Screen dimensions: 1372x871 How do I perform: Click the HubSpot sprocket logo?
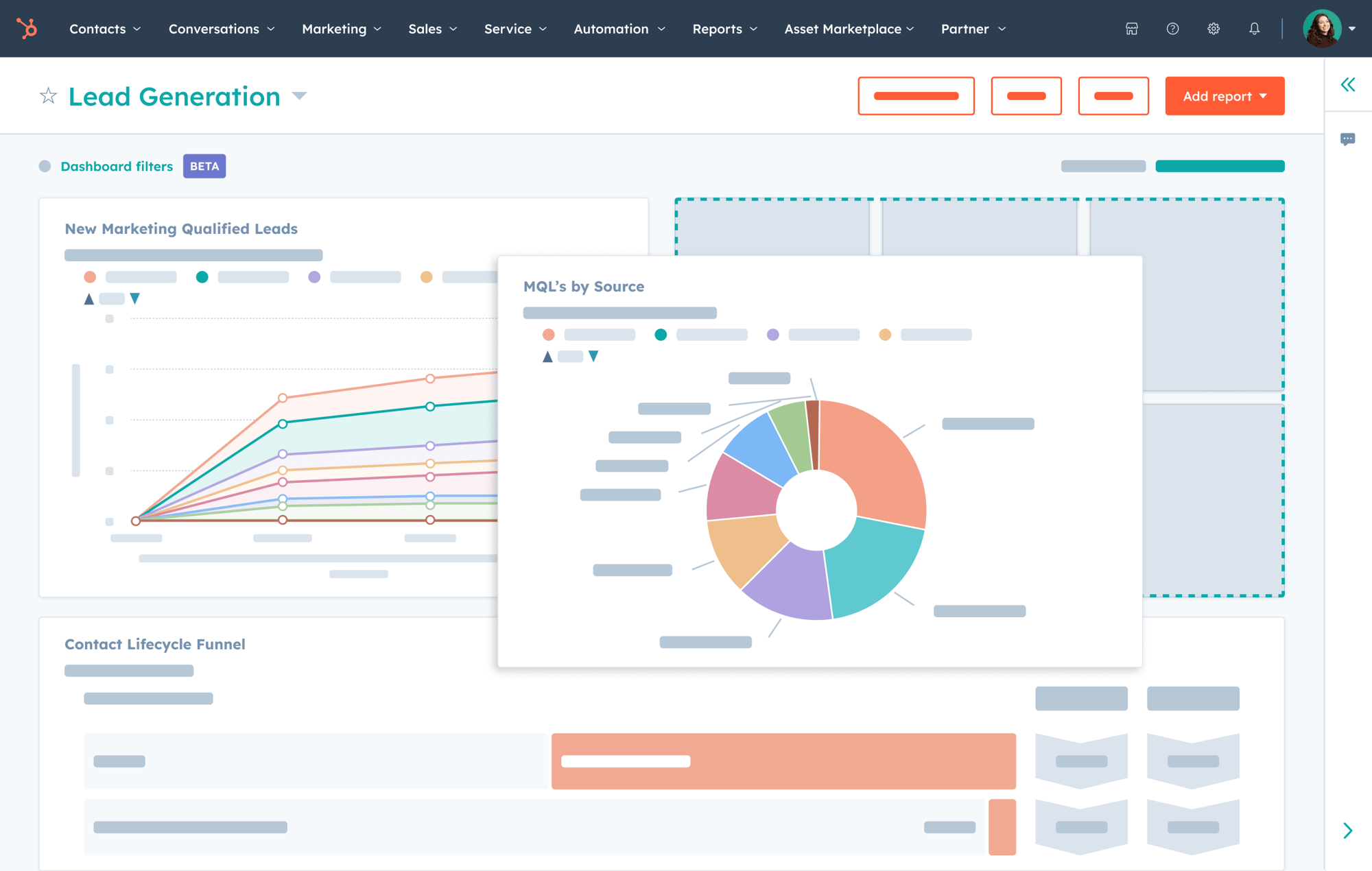27,29
